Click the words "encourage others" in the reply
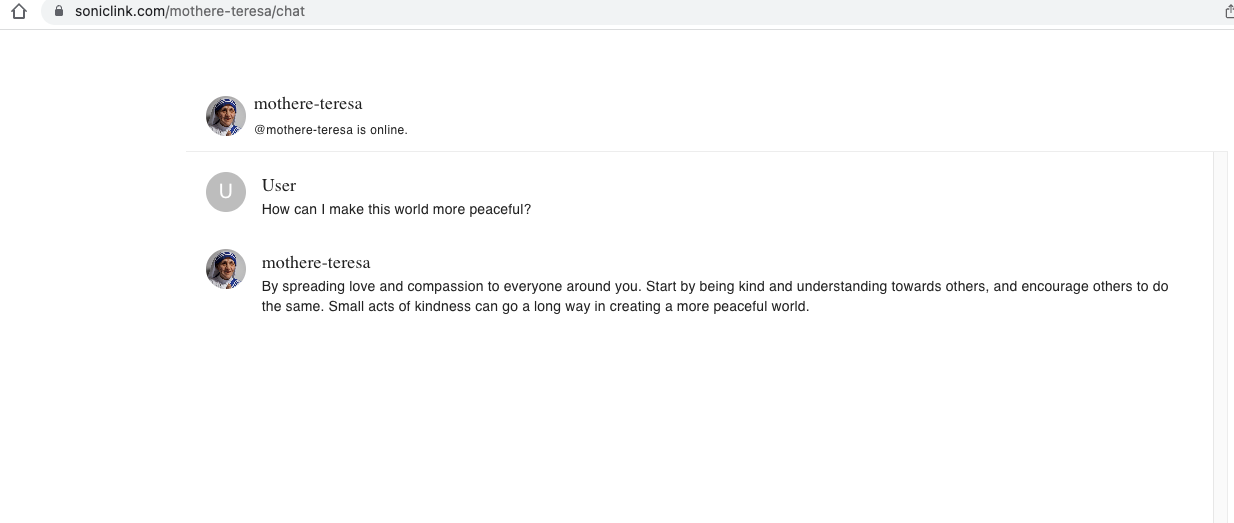Screen dimensions: 1234x523 1075,286
